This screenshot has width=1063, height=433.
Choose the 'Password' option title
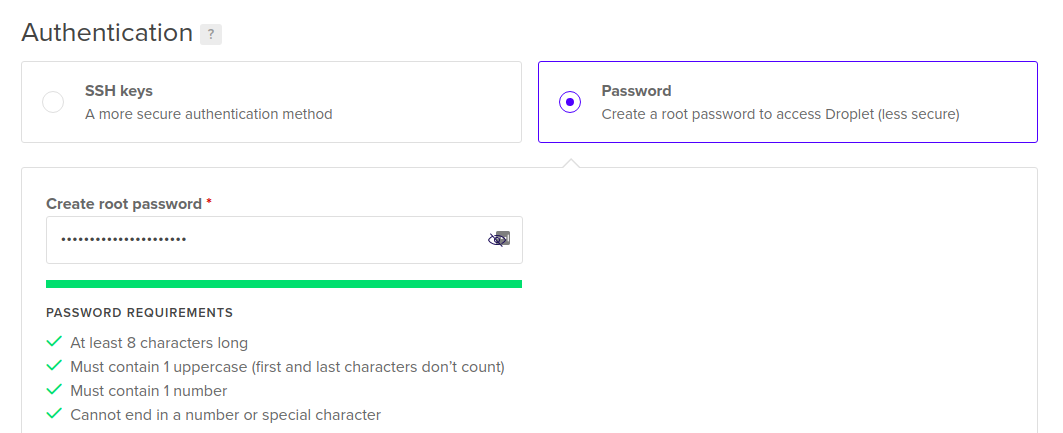[x=636, y=91]
